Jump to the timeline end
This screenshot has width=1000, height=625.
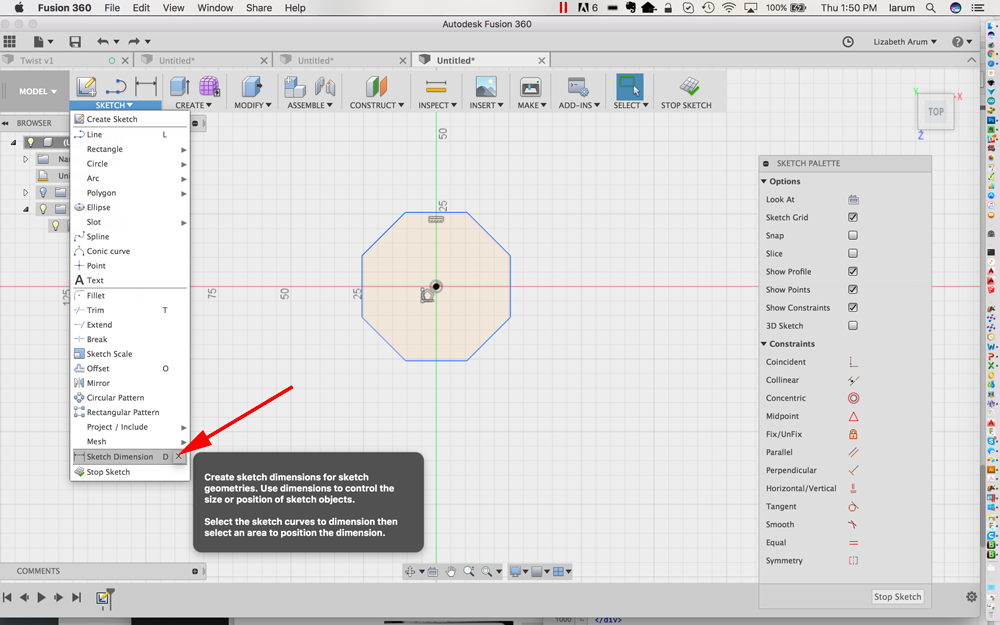pyautogui.click(x=77, y=598)
